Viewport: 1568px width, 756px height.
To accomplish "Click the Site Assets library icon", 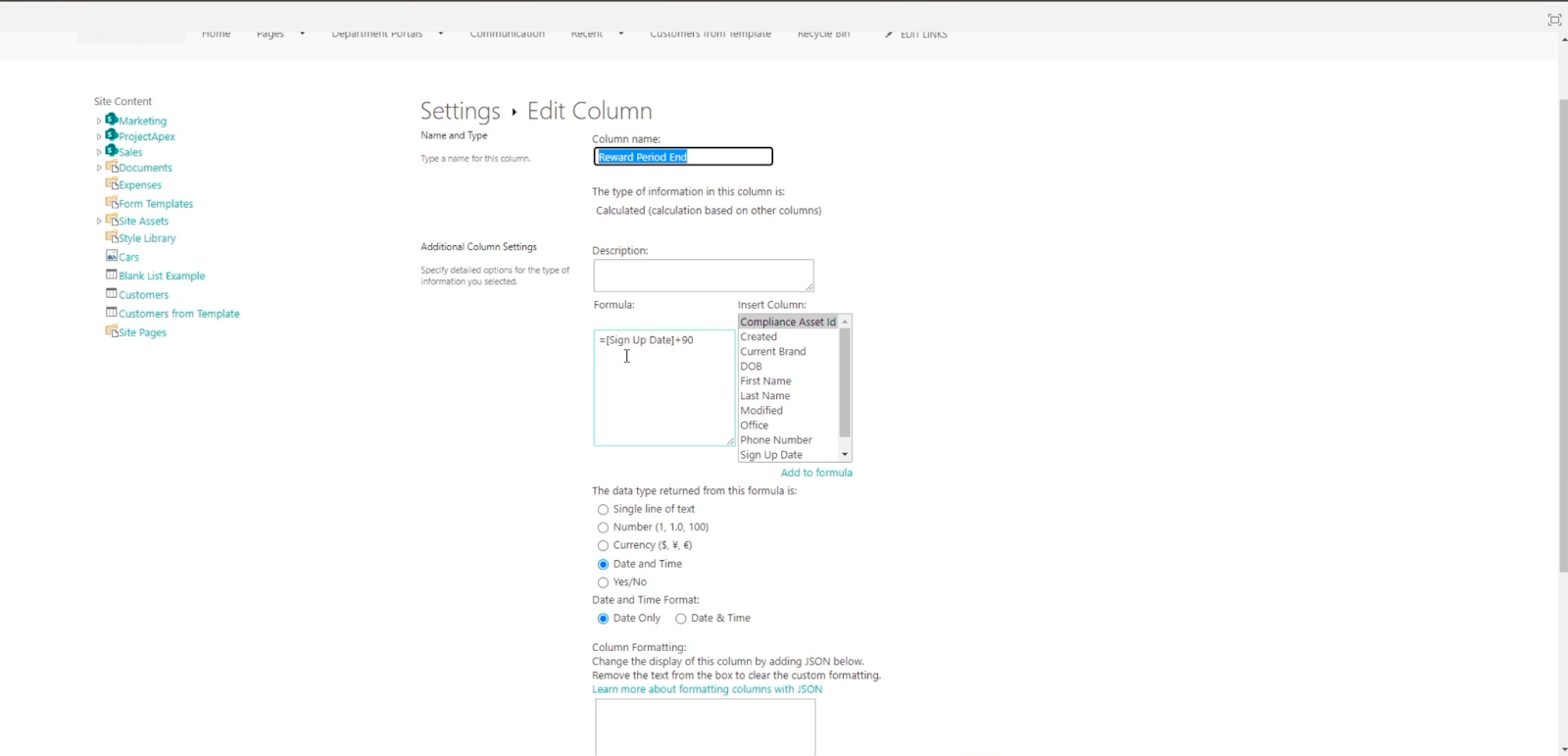I will [112, 220].
